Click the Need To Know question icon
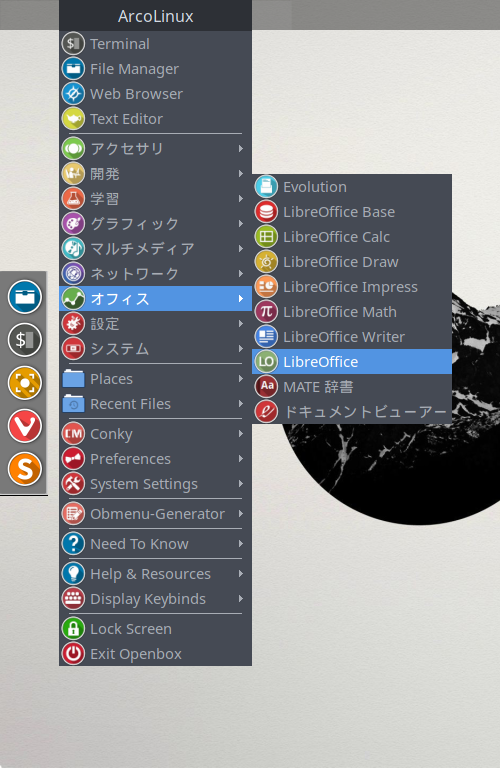The image size is (500, 768). 73,544
